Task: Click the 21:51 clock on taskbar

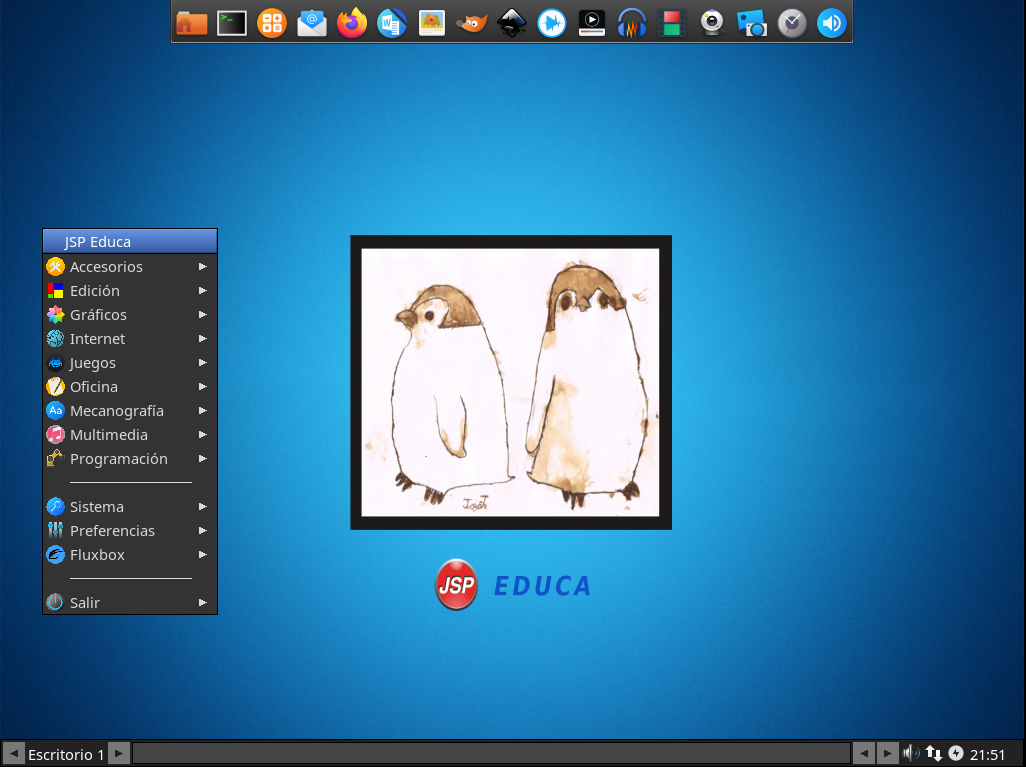Action: pyautogui.click(x=987, y=755)
